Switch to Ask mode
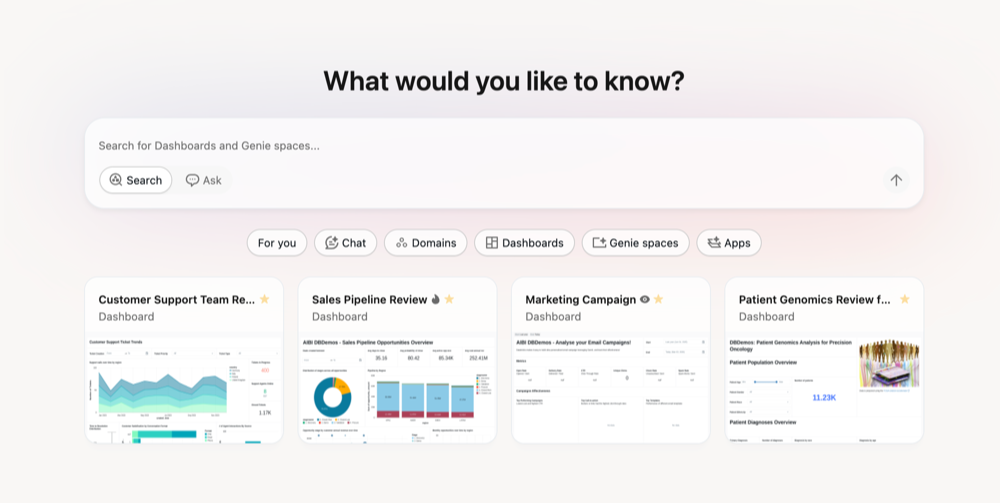 (x=204, y=180)
